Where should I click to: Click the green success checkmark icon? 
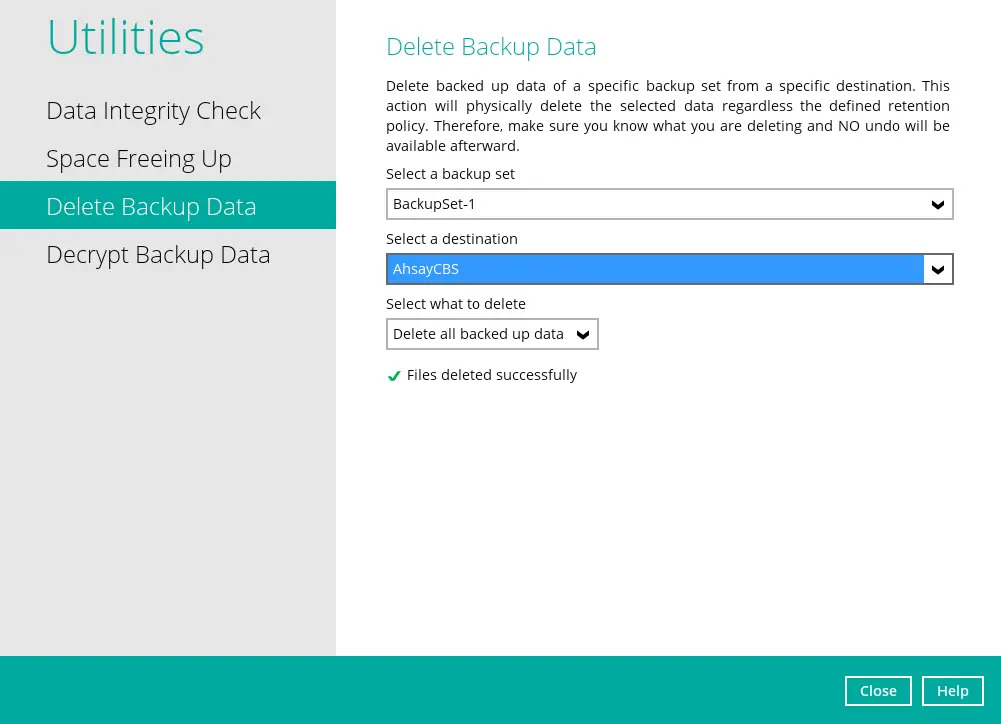(394, 376)
